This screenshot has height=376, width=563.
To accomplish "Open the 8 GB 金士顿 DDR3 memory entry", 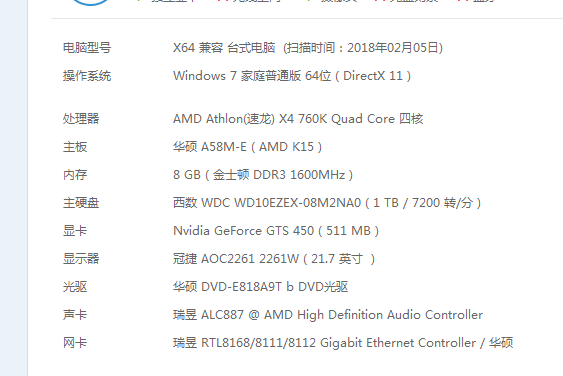I will (x=263, y=175).
